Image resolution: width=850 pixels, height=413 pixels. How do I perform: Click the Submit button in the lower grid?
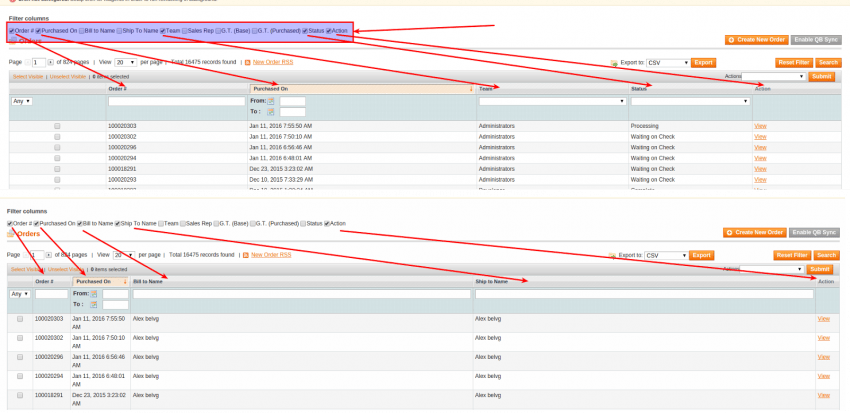820,269
